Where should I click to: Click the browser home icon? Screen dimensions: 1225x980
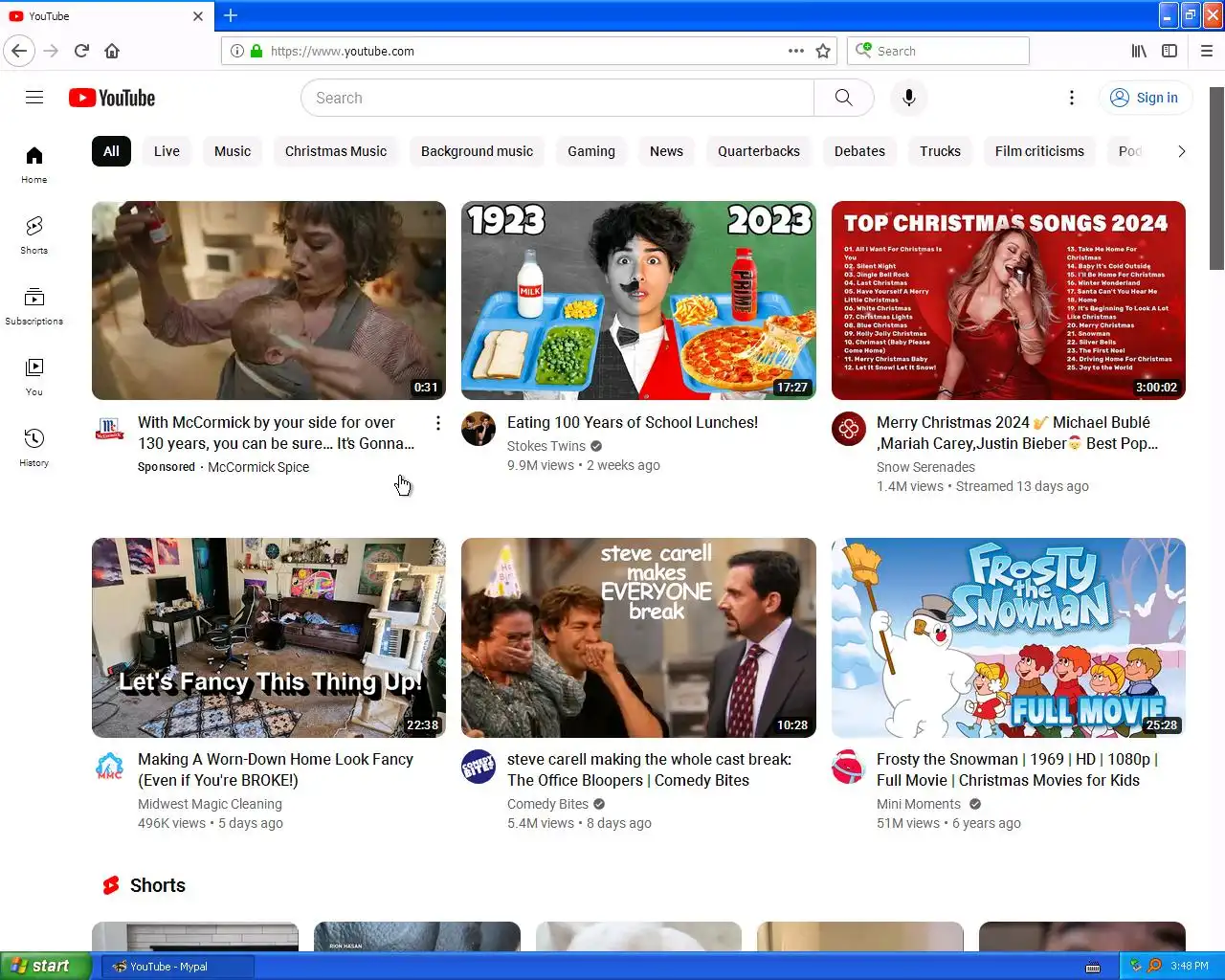(112, 51)
